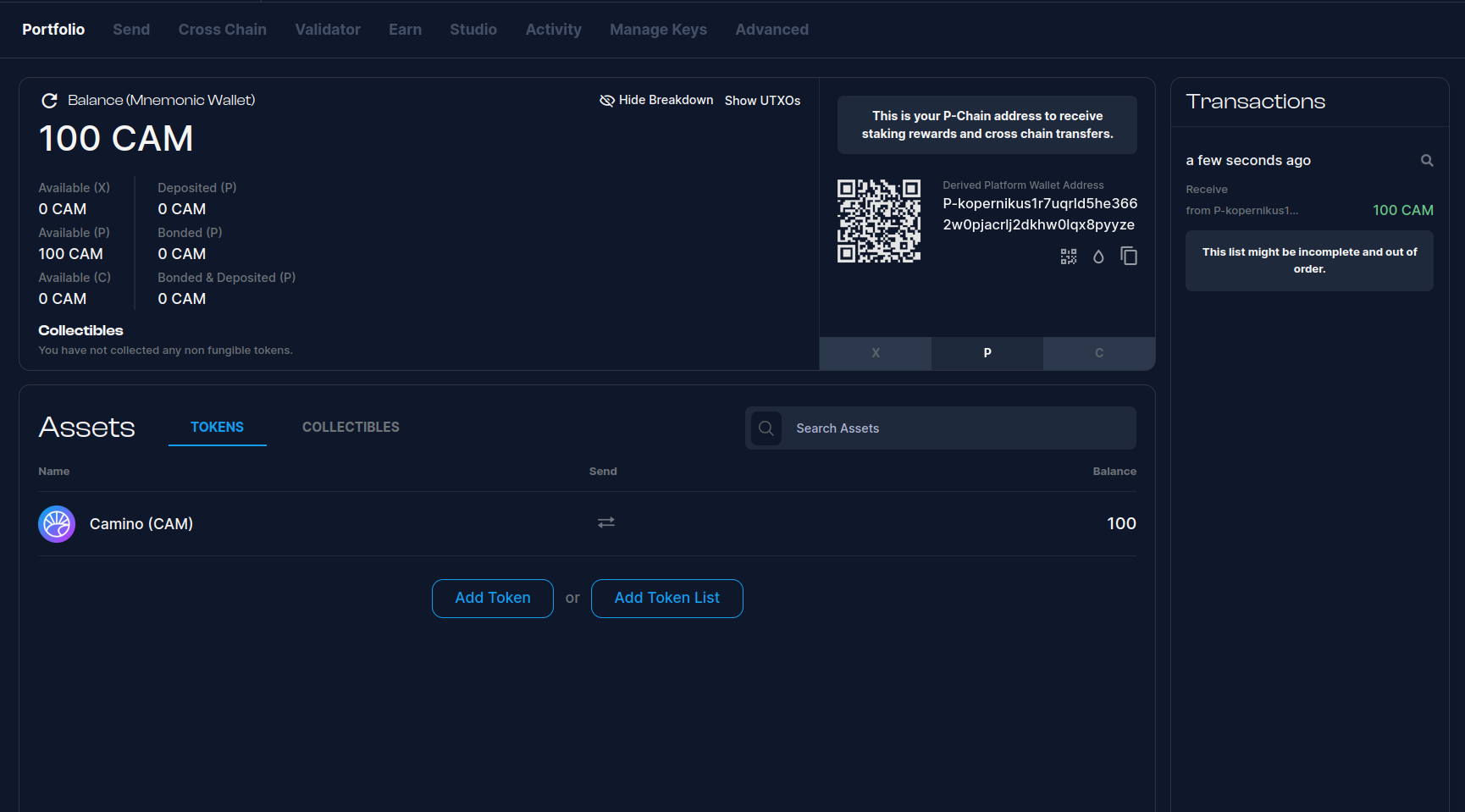Click the wallet address QR code image

[x=879, y=221]
